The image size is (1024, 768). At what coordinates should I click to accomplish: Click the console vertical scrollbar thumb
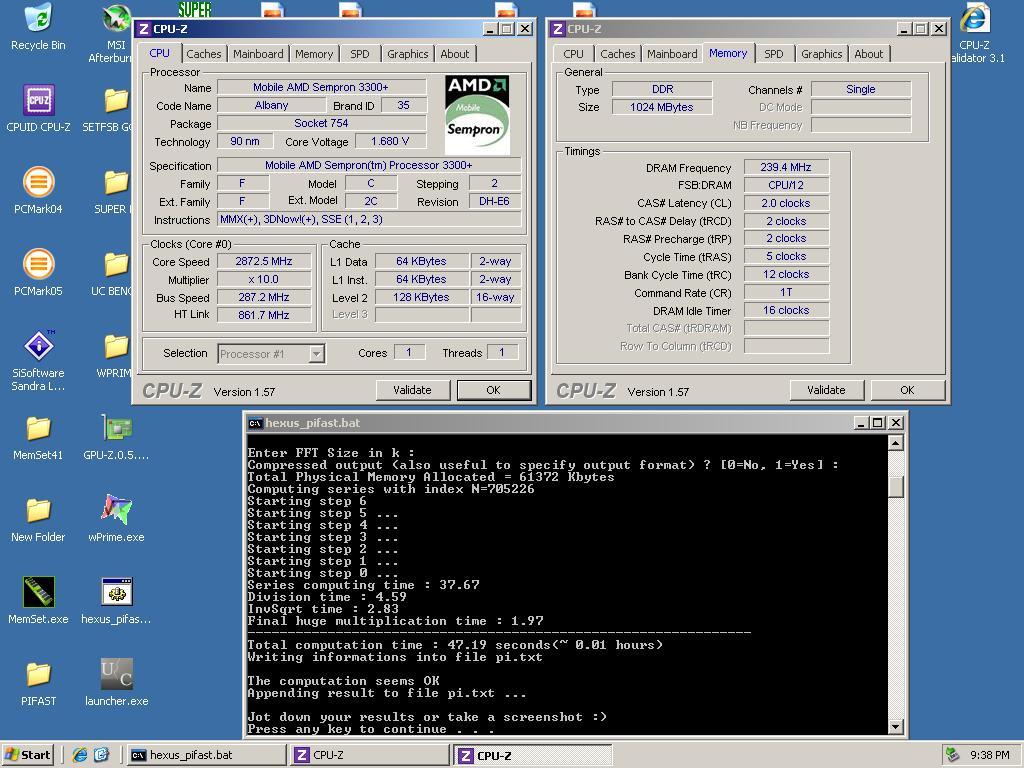click(895, 486)
